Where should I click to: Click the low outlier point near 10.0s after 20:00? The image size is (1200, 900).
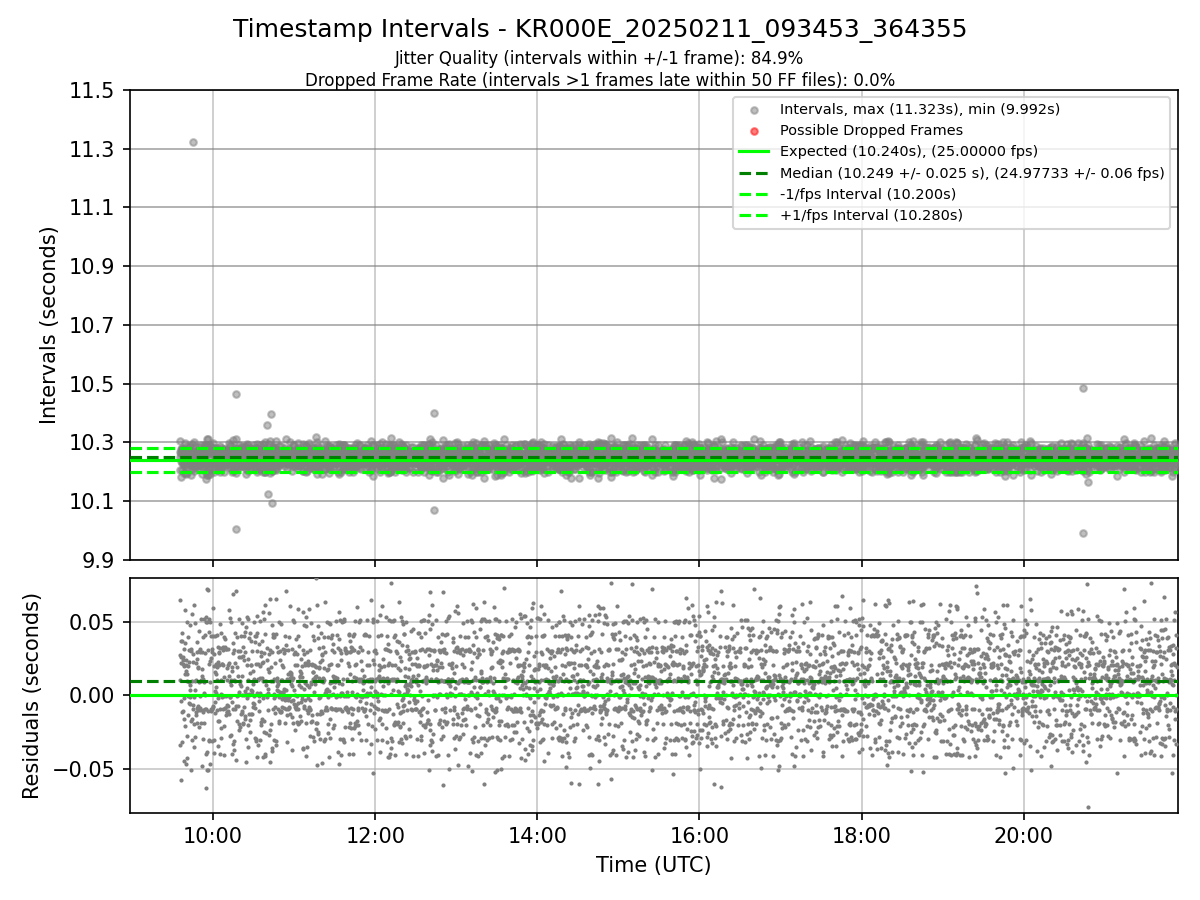1083,533
